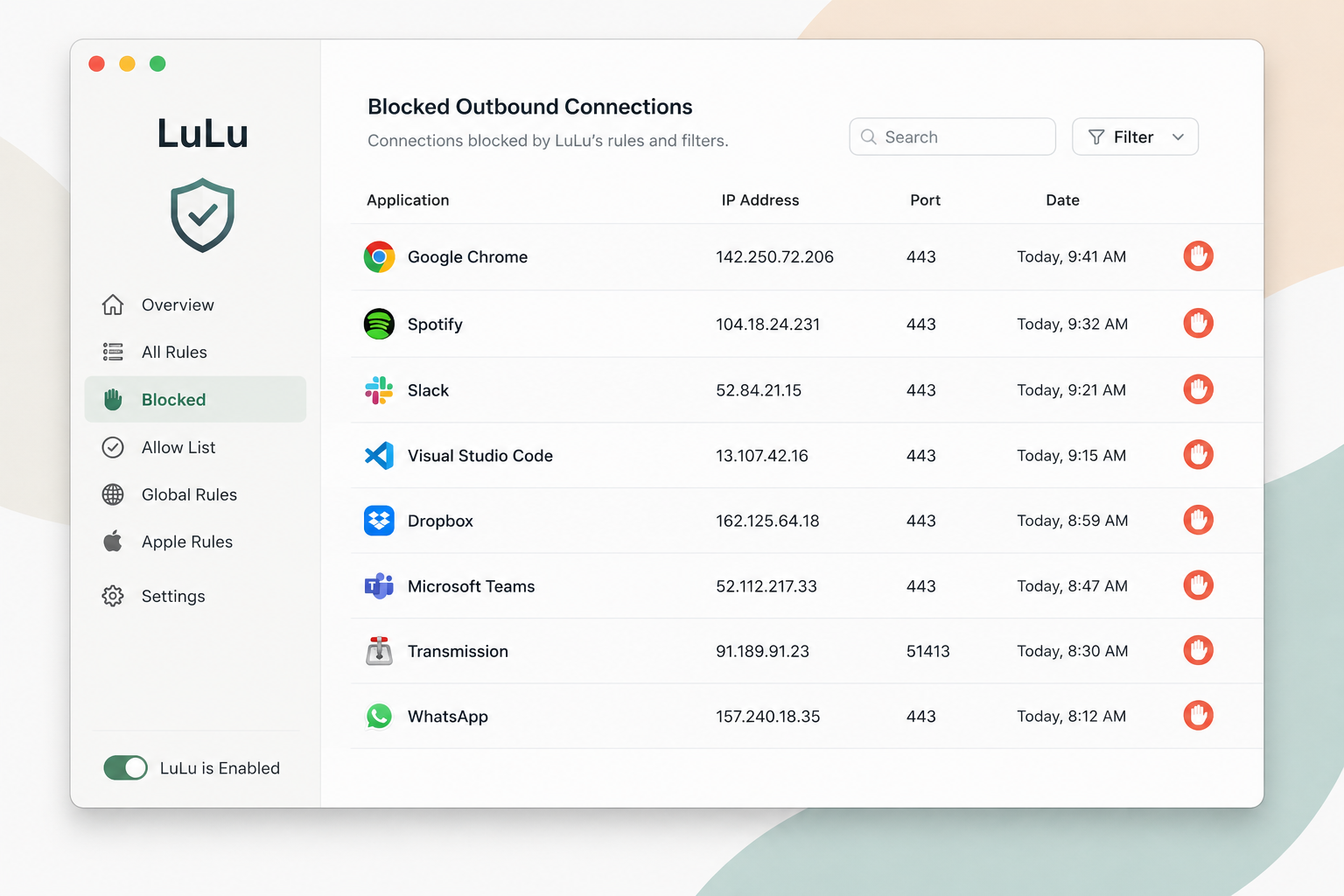Toggle the LuLu is Enabled switch
This screenshot has height=896, width=1344.
(x=125, y=767)
